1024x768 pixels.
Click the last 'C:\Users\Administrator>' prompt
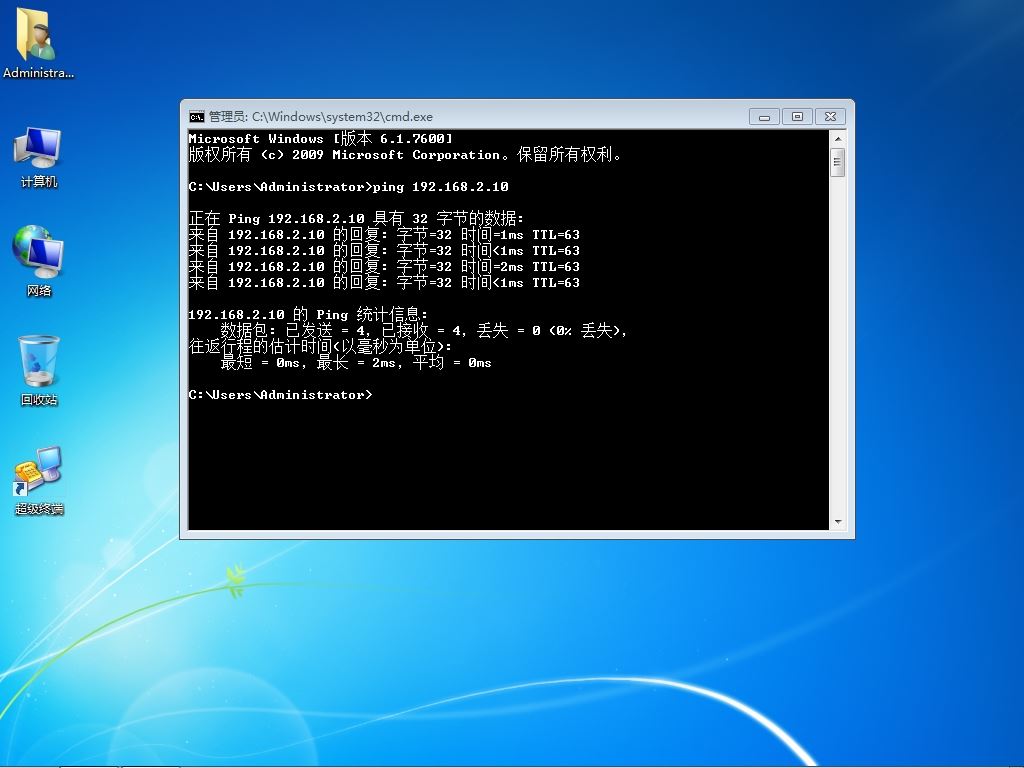click(x=280, y=394)
